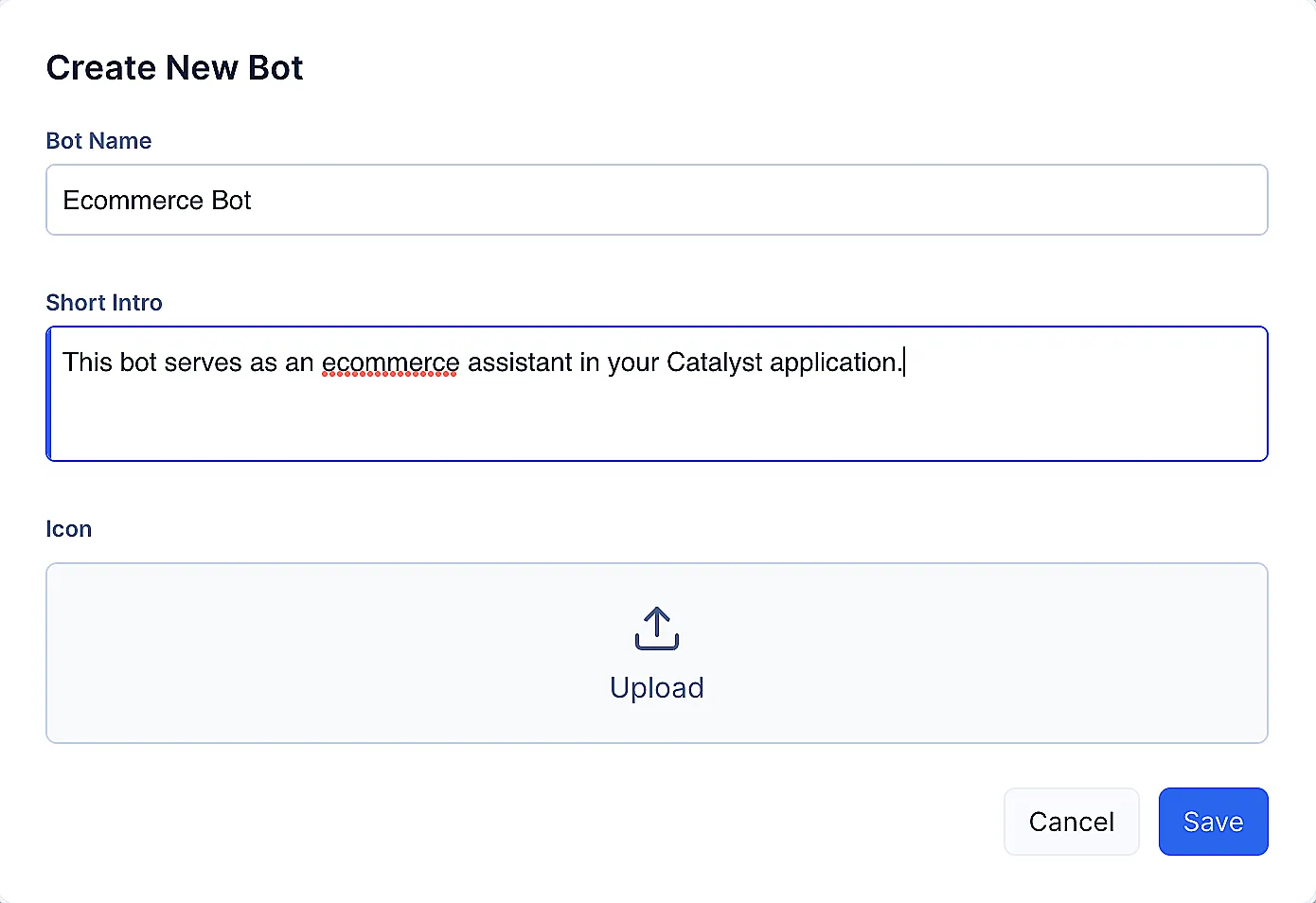Select the "Bot Name" field label
The image size is (1316, 903).
[x=98, y=141]
